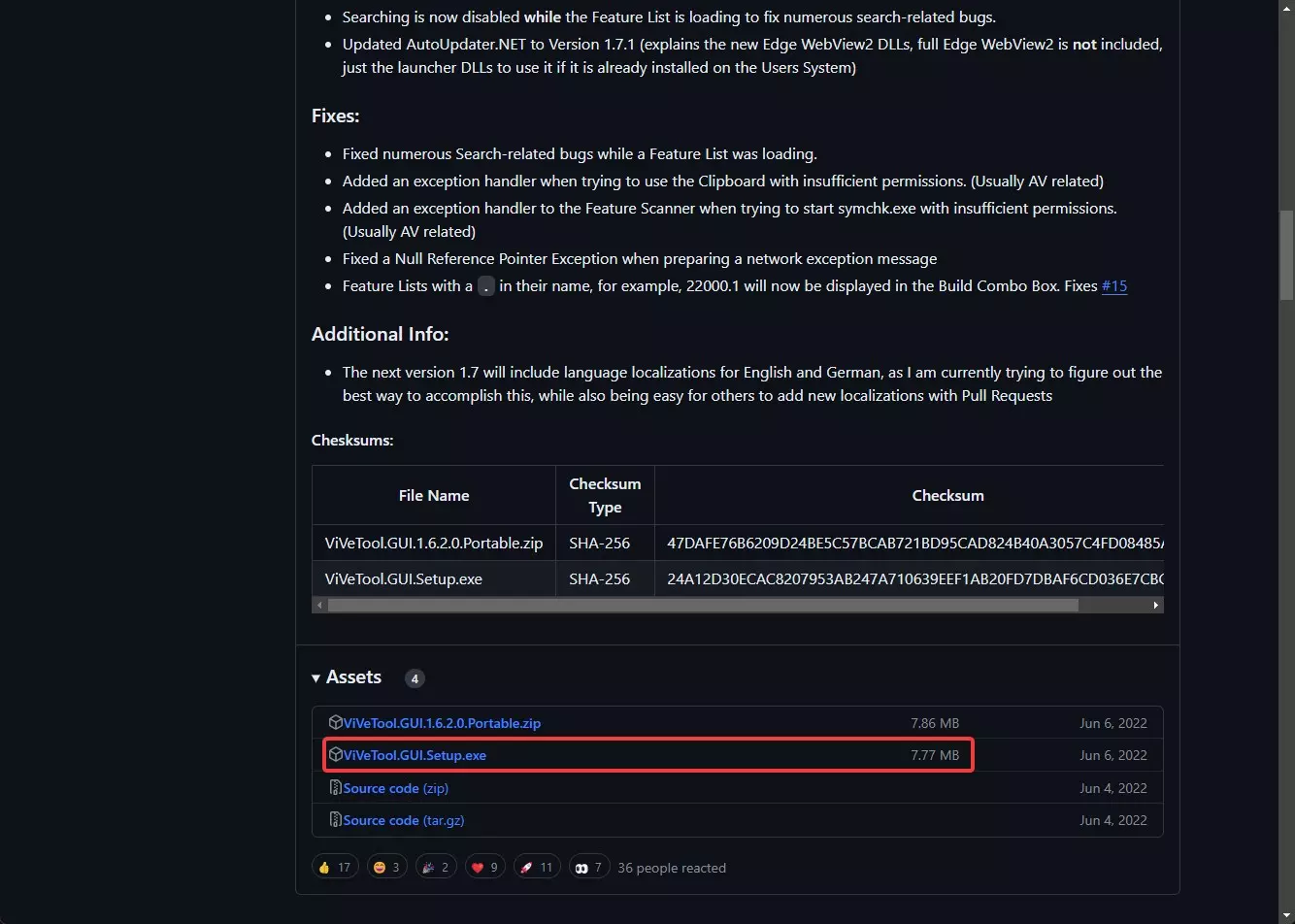Download Source code (tar.gz)
Viewport: 1295px width, 924px height.
(x=404, y=820)
